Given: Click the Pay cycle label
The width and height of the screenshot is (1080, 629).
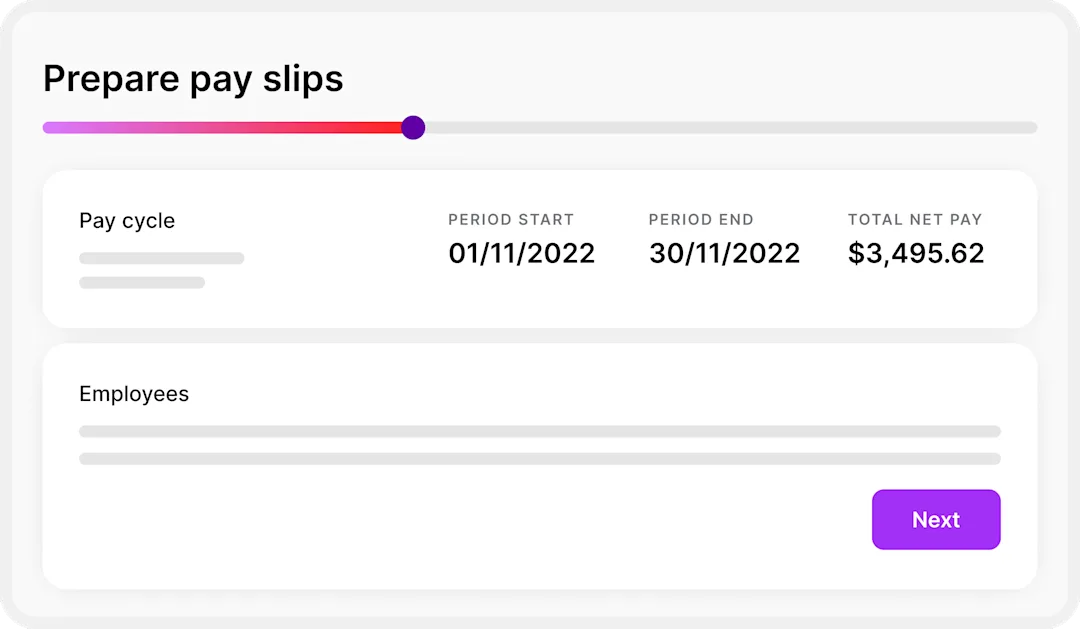Looking at the screenshot, I should [127, 220].
